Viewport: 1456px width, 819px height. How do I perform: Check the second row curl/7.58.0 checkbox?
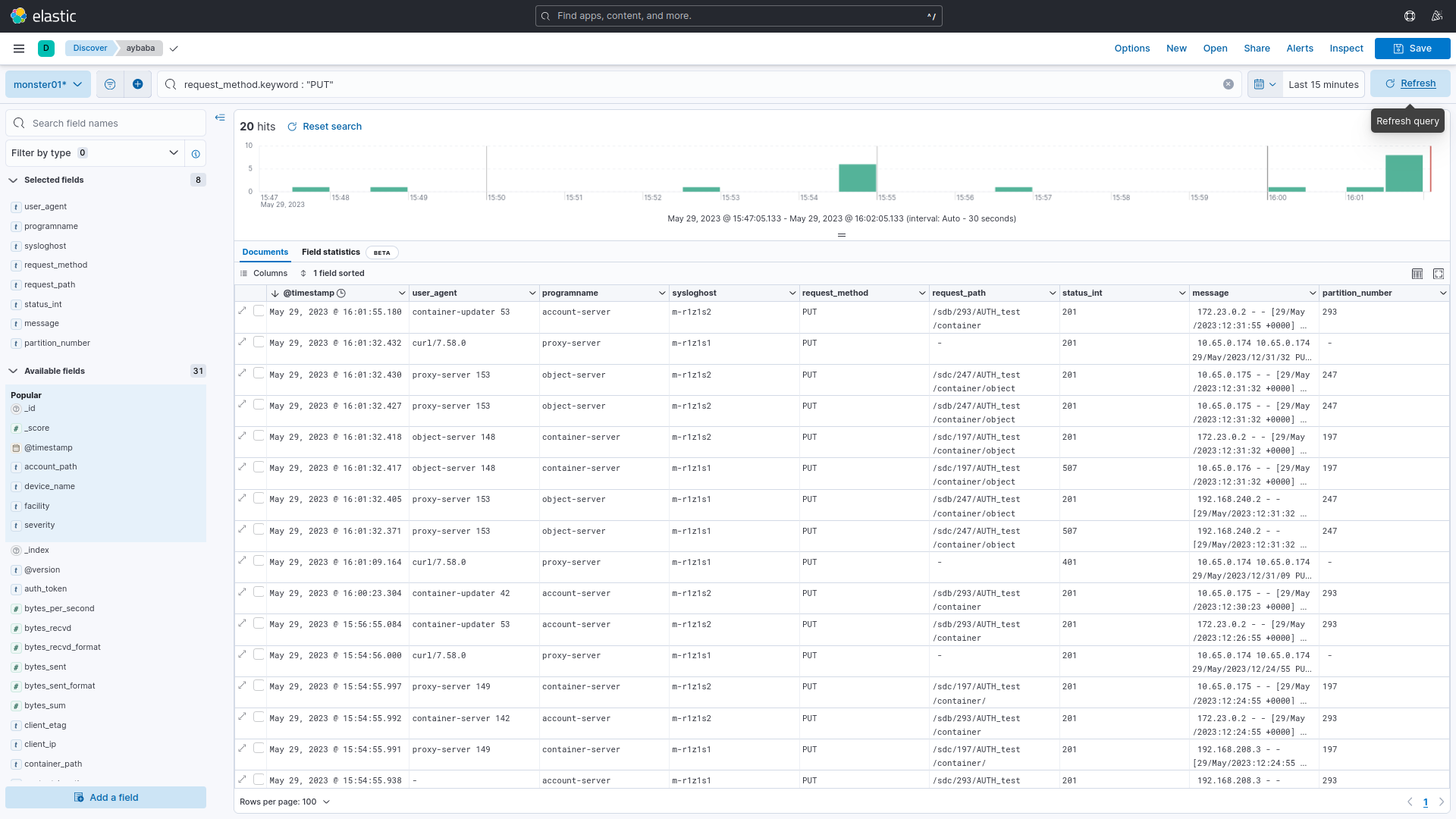(x=259, y=342)
